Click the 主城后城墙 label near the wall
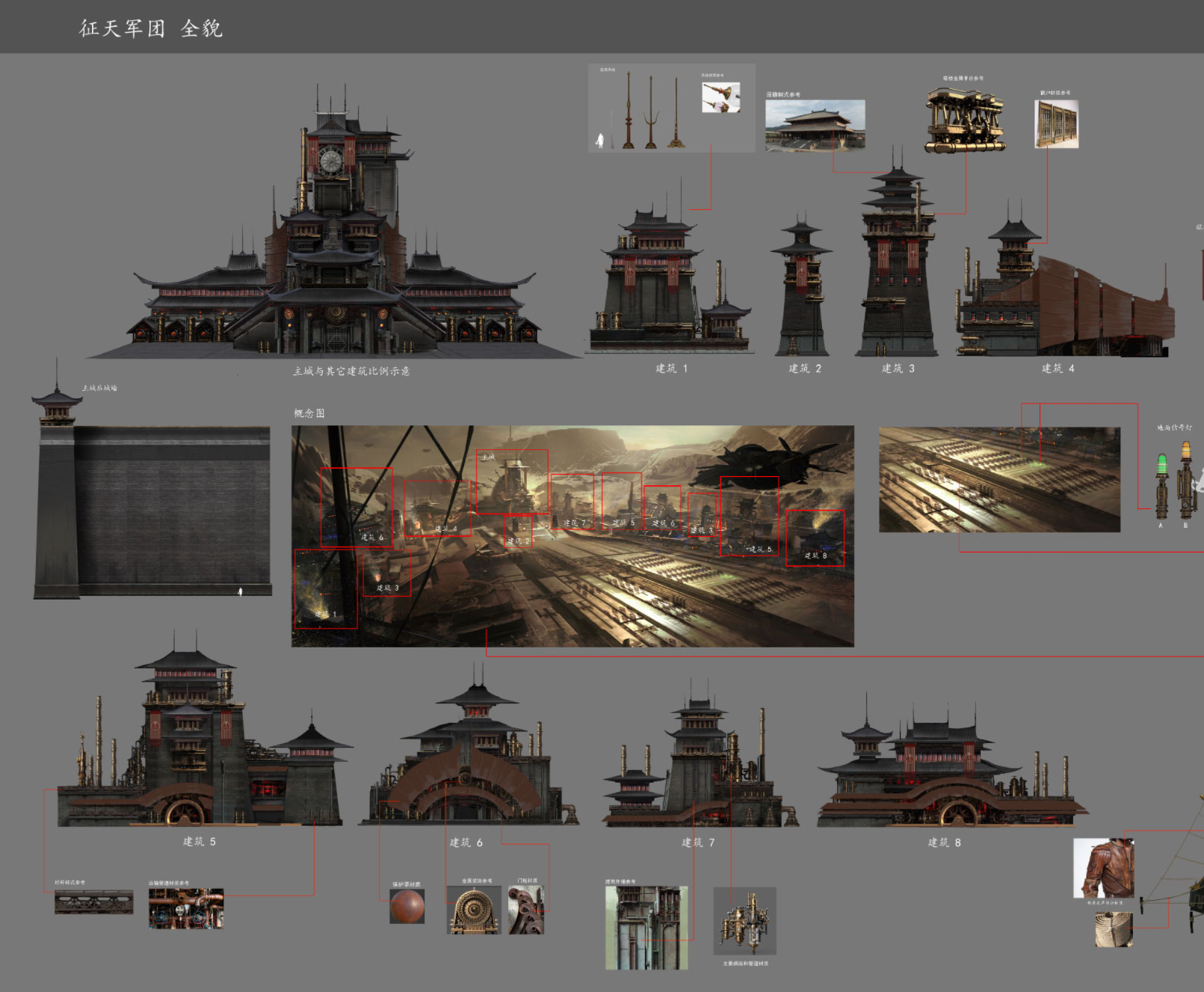Viewport: 1204px width, 992px height. 99,388
